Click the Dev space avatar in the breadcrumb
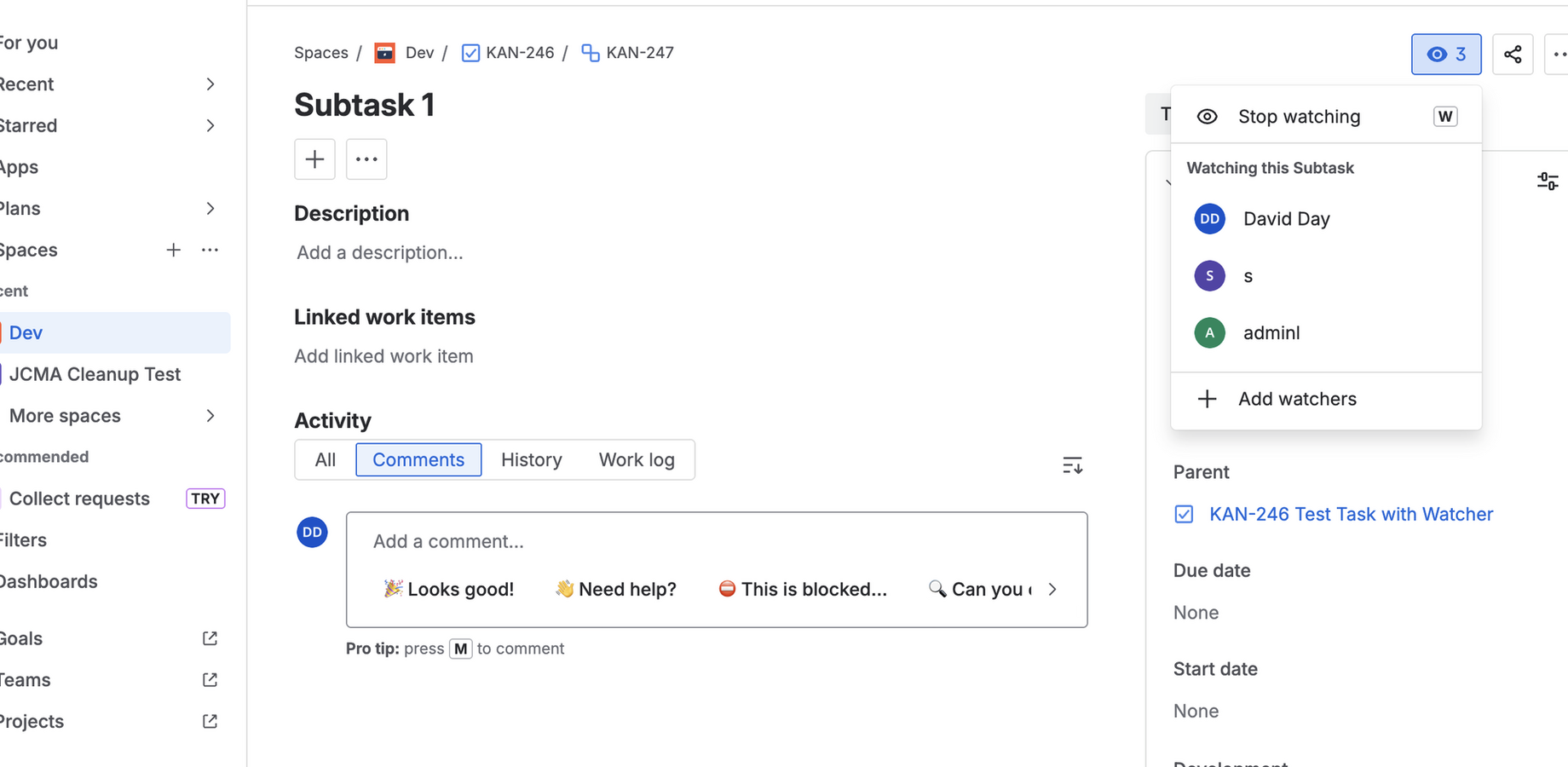This screenshot has width=1568, height=767. pyautogui.click(x=384, y=52)
